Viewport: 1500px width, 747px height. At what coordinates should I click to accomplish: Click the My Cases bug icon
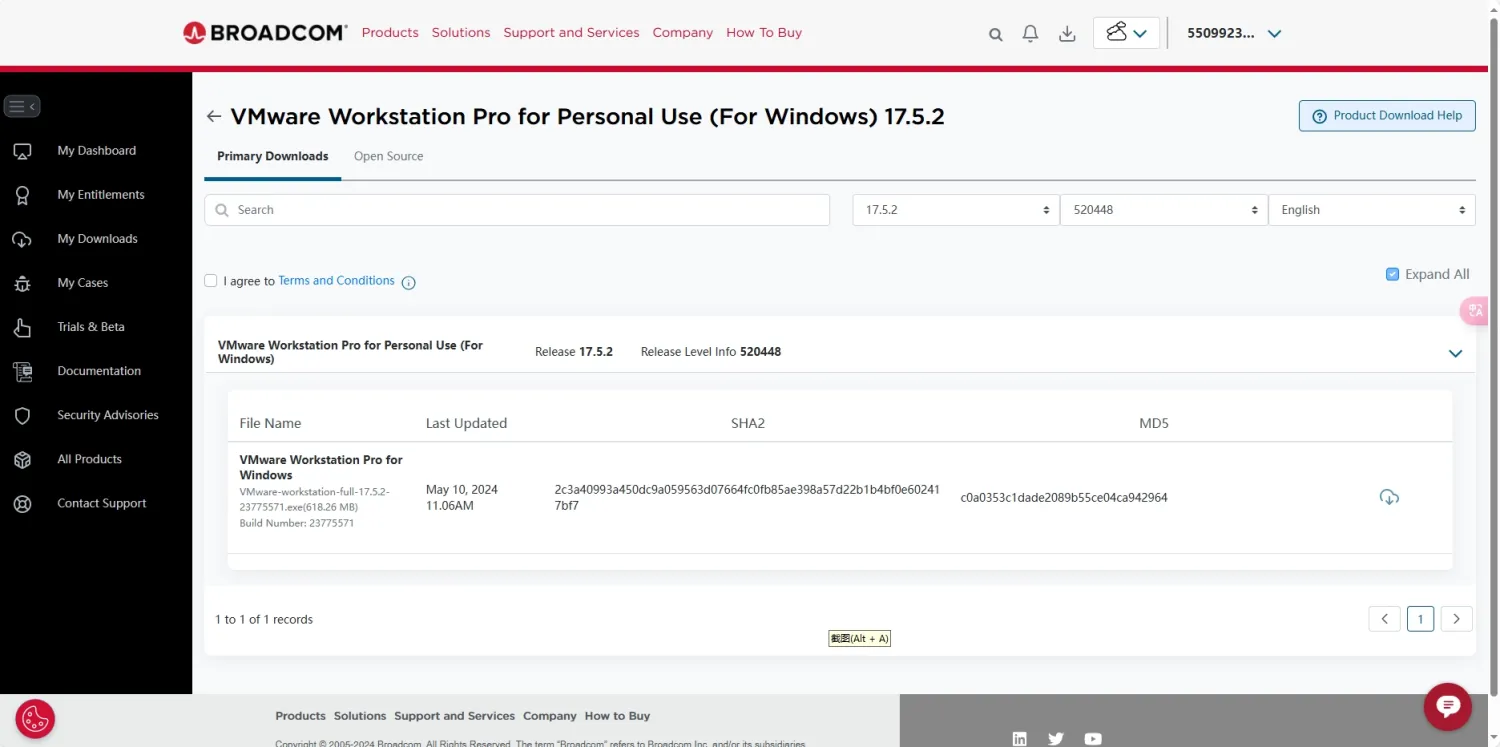[x=22, y=283]
